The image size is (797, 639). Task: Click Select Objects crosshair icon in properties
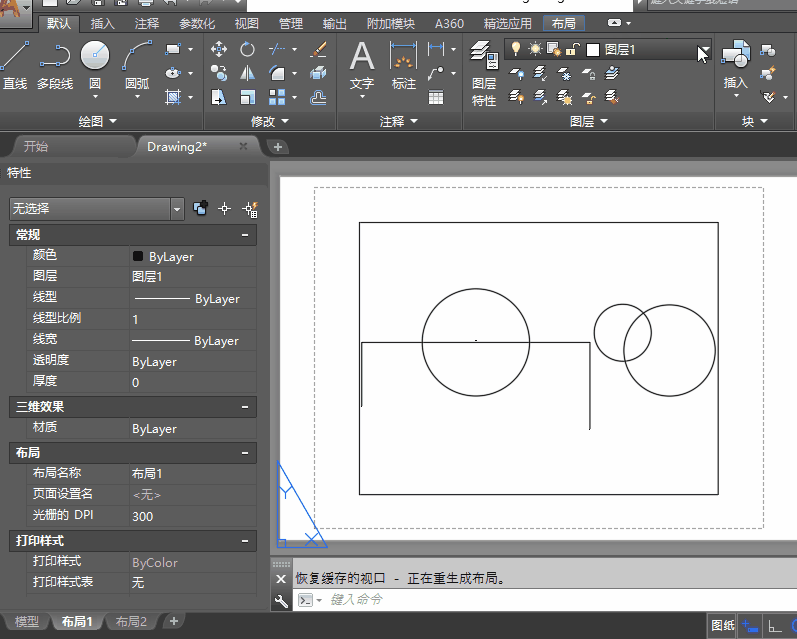click(225, 208)
